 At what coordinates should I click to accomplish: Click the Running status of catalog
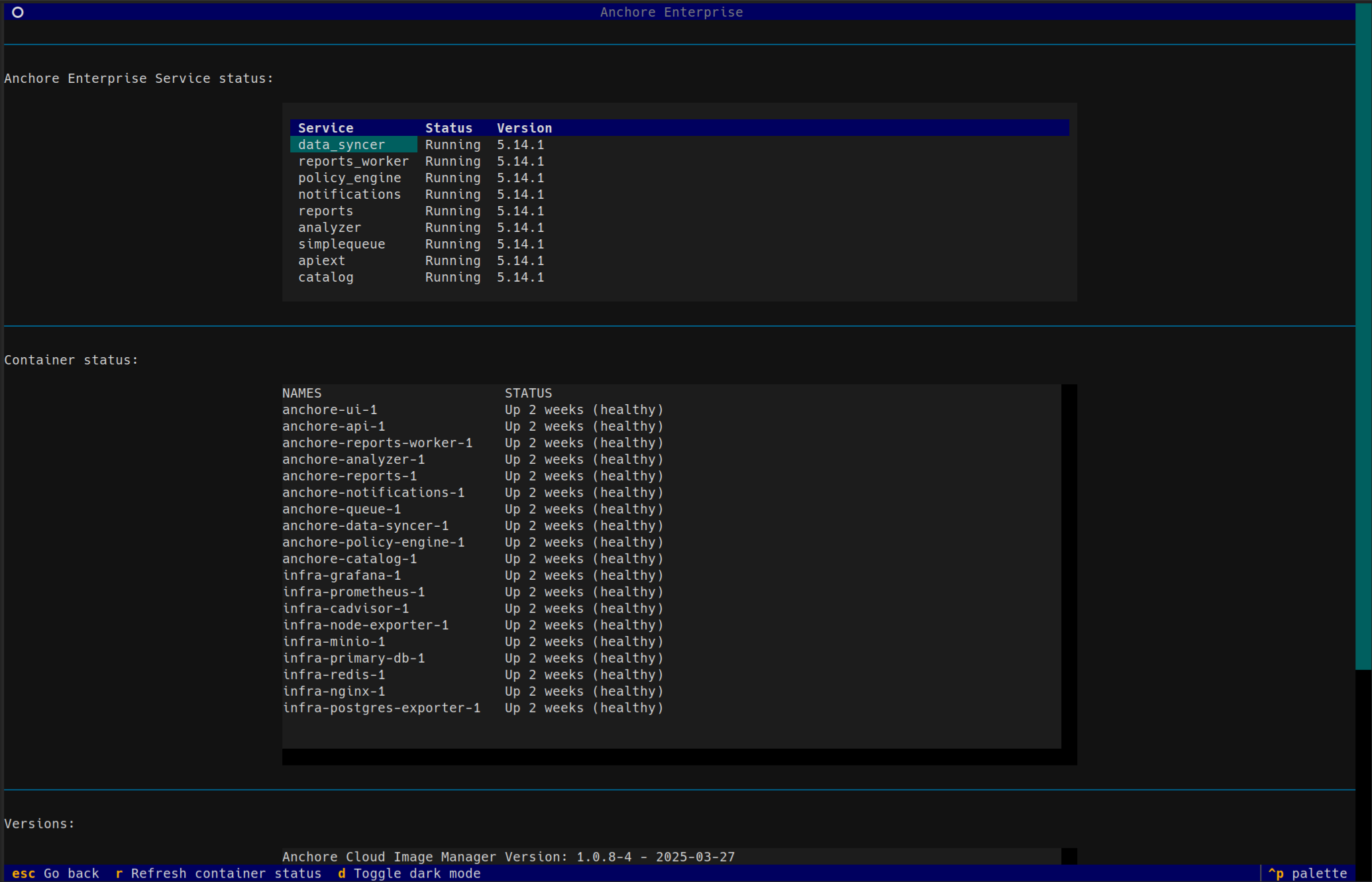coord(452,277)
